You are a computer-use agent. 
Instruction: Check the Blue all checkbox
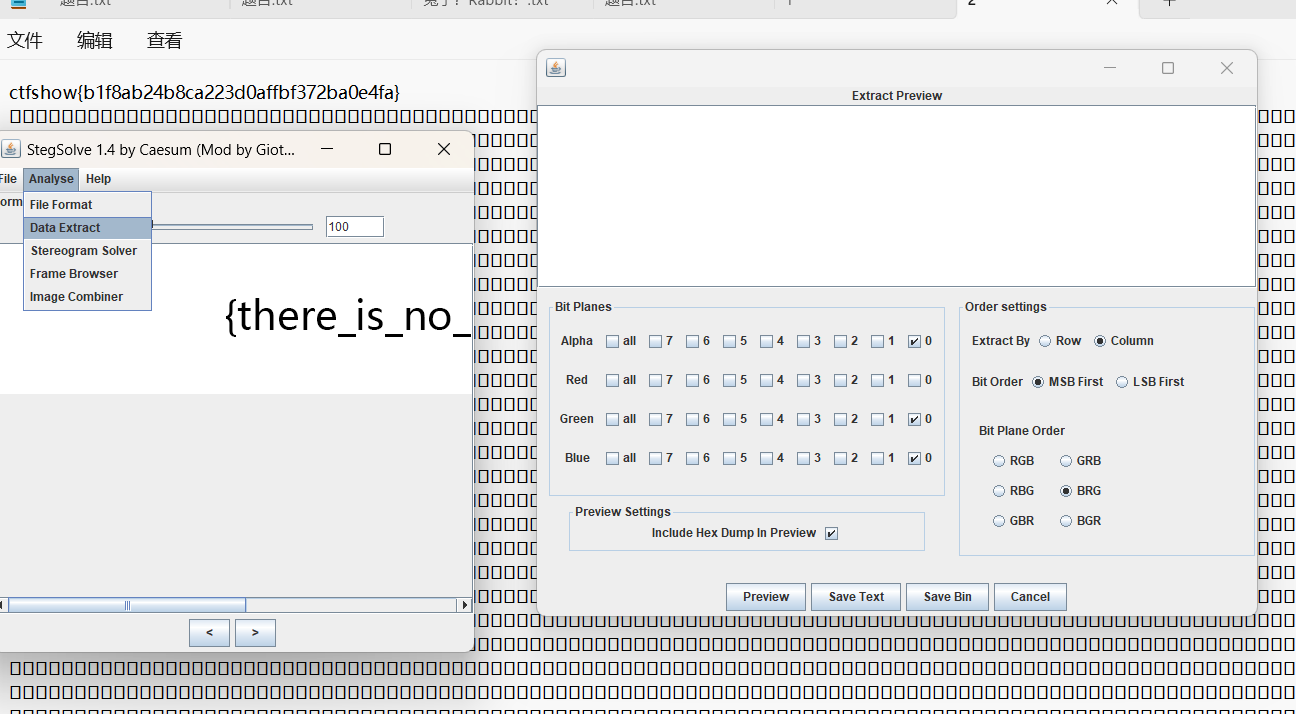[x=613, y=459]
